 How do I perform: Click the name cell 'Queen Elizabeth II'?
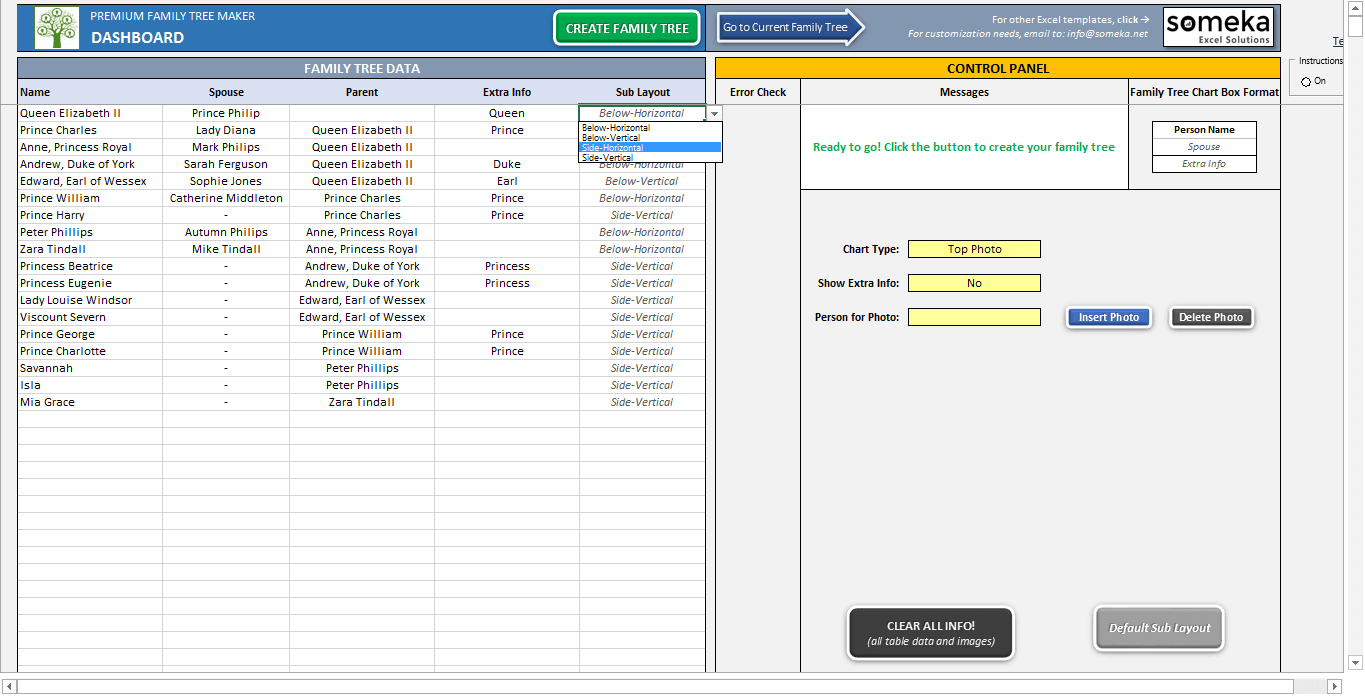pos(90,113)
